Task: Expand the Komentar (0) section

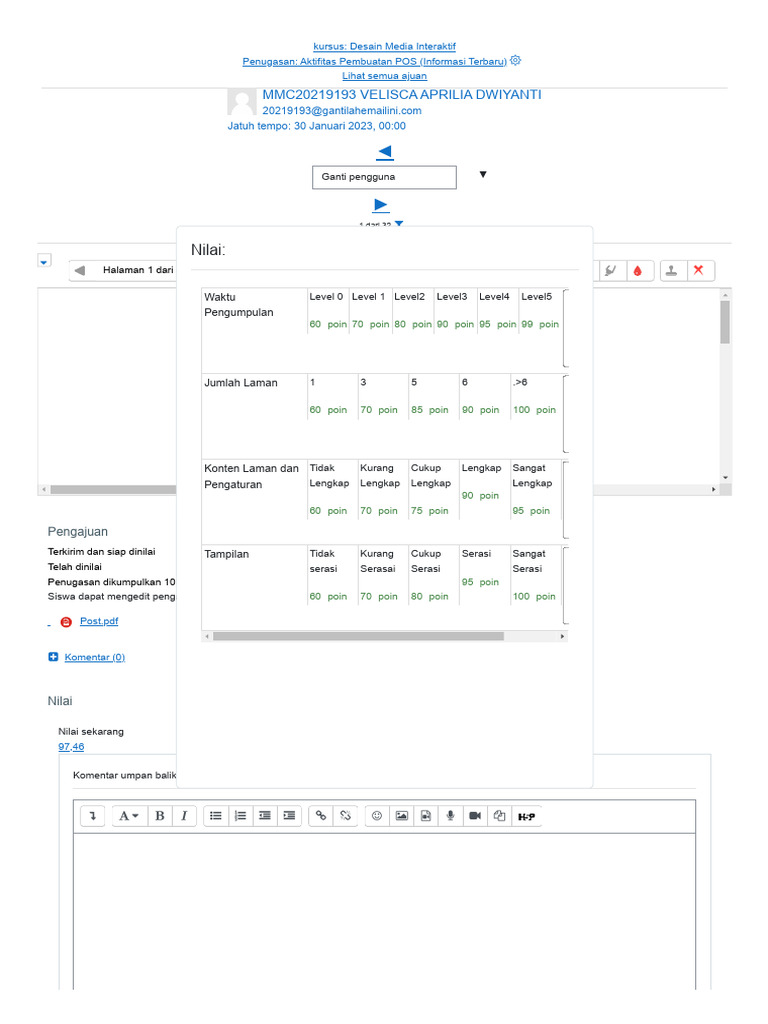Action: tap(94, 657)
